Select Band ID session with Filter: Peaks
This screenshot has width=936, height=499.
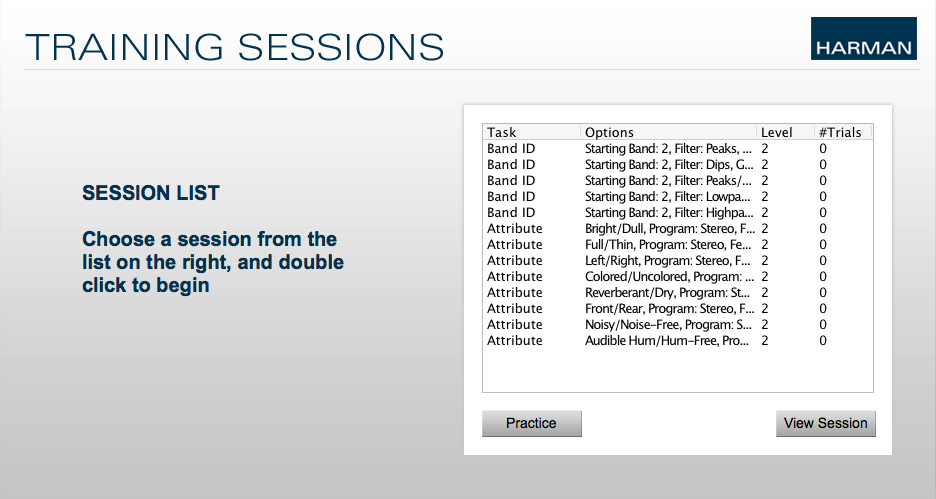678,149
